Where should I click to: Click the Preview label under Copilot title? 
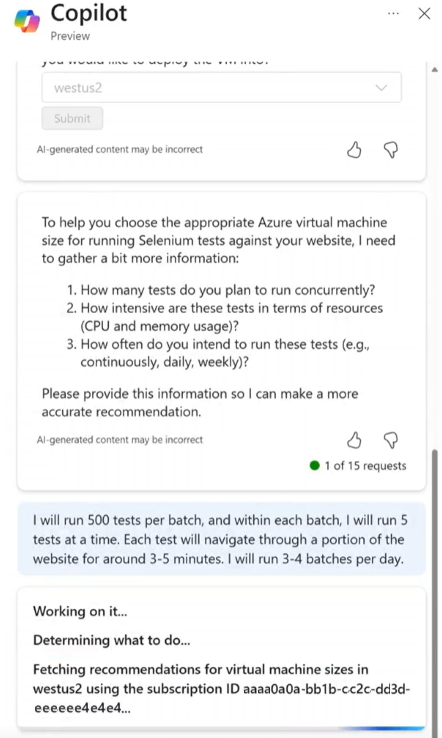(x=70, y=36)
